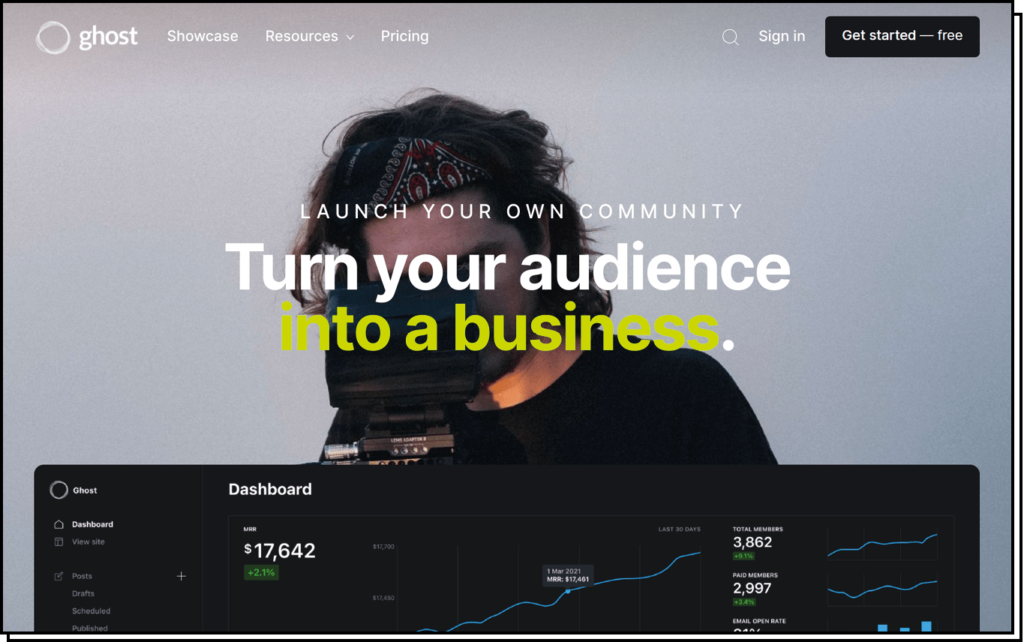
Task: Click the +2.1% MRR growth badge
Action: 261,573
